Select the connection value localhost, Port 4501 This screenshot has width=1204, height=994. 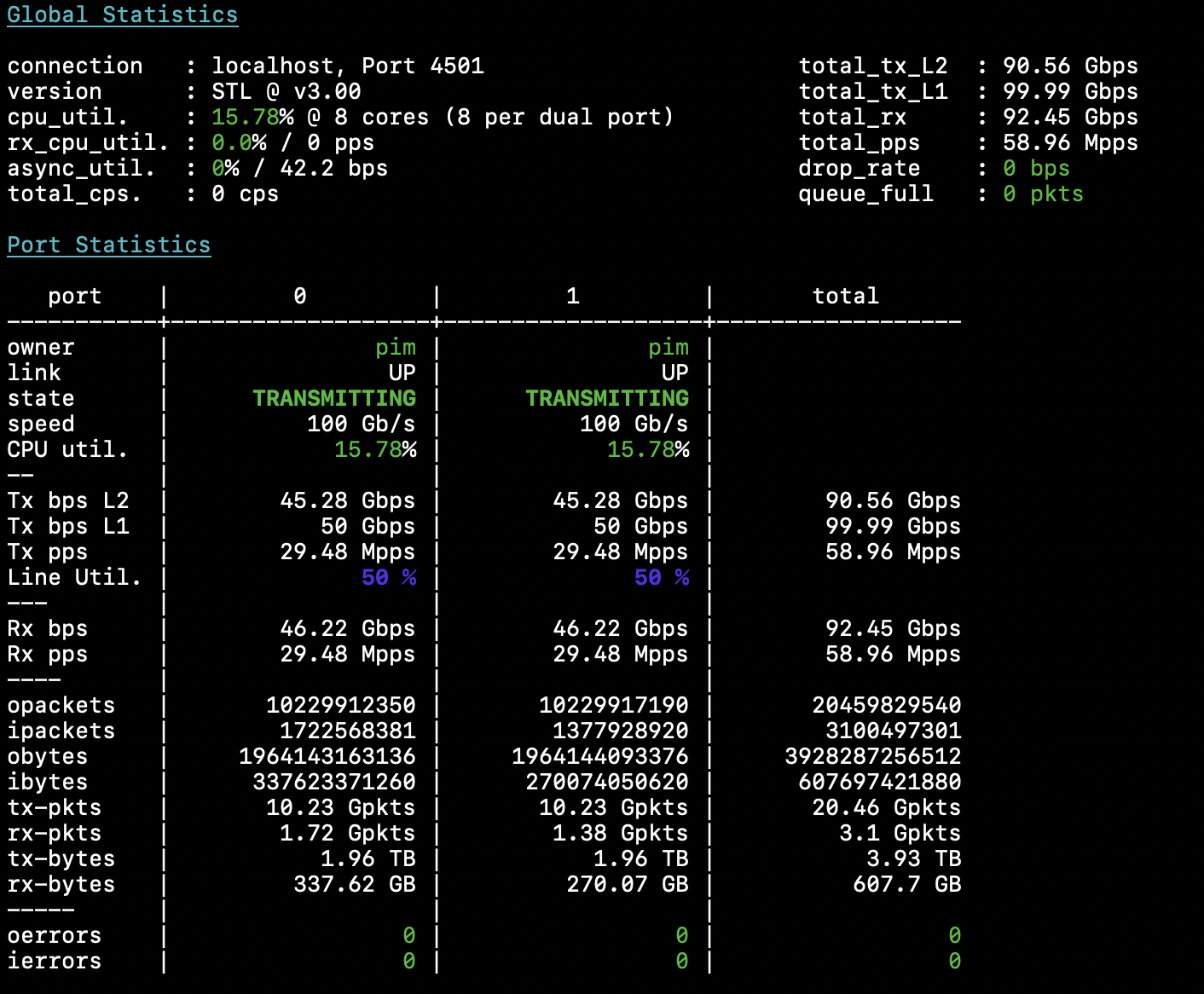point(347,66)
